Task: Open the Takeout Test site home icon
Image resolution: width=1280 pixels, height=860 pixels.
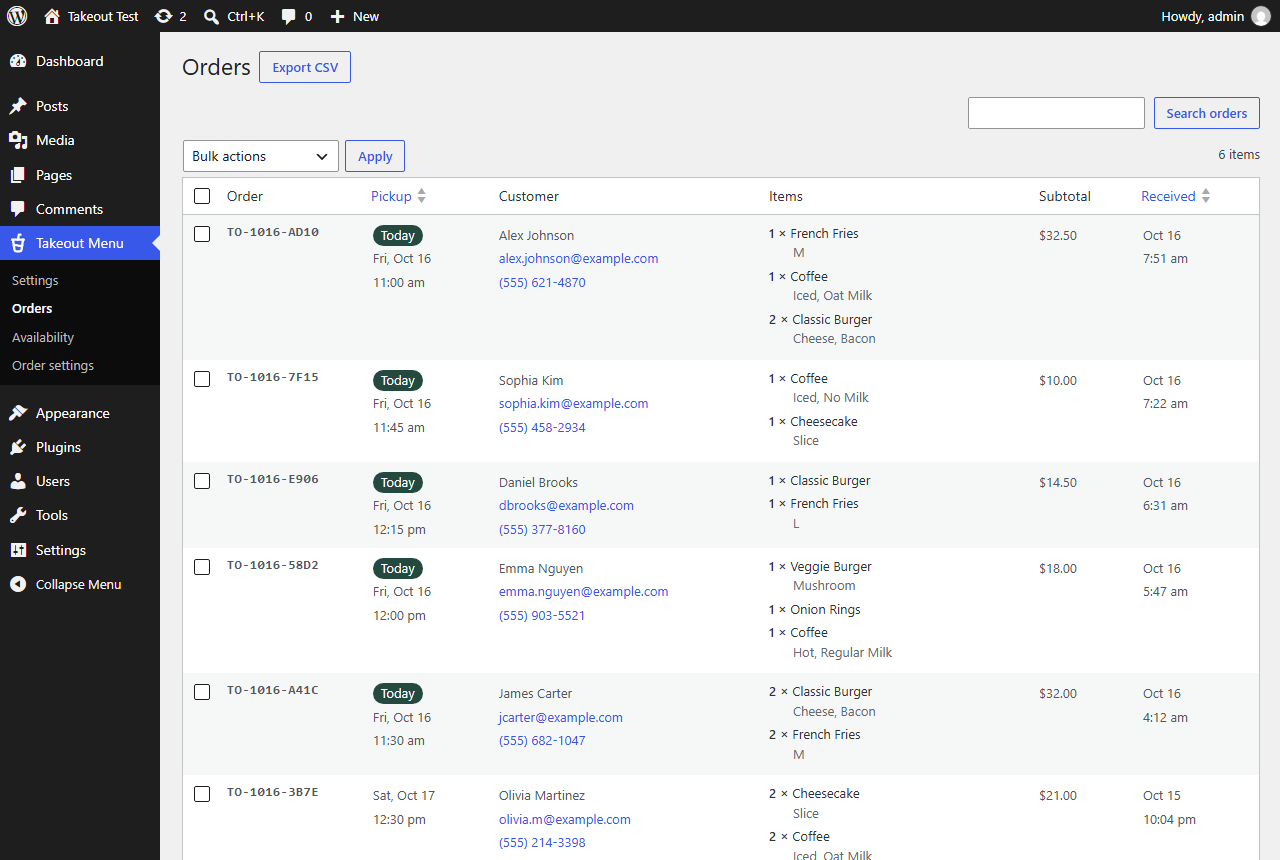Action: pos(52,16)
